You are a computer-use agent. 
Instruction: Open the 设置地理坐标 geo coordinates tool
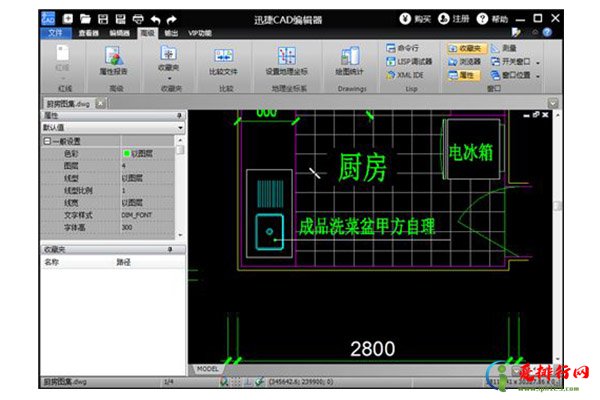point(287,60)
